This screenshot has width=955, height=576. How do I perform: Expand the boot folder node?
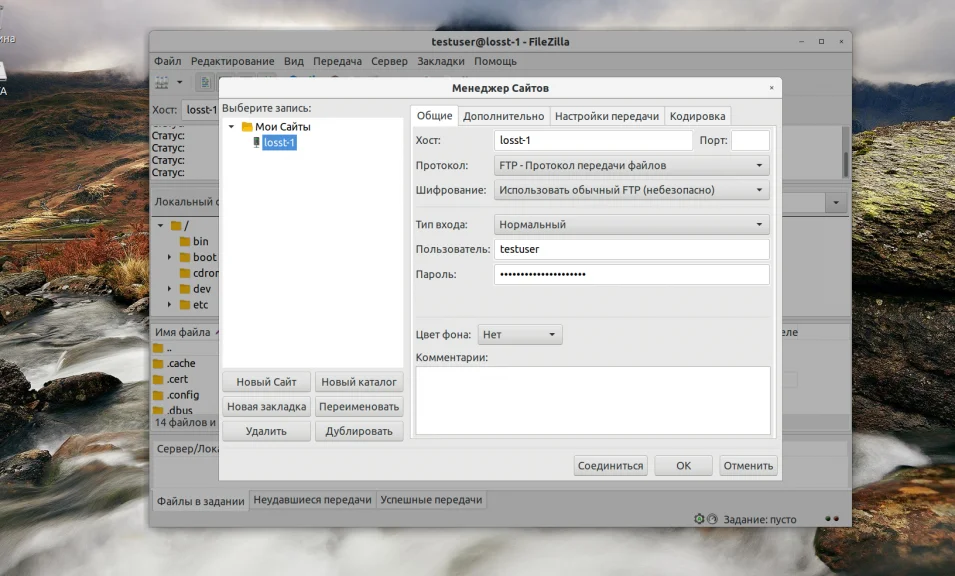(169, 257)
